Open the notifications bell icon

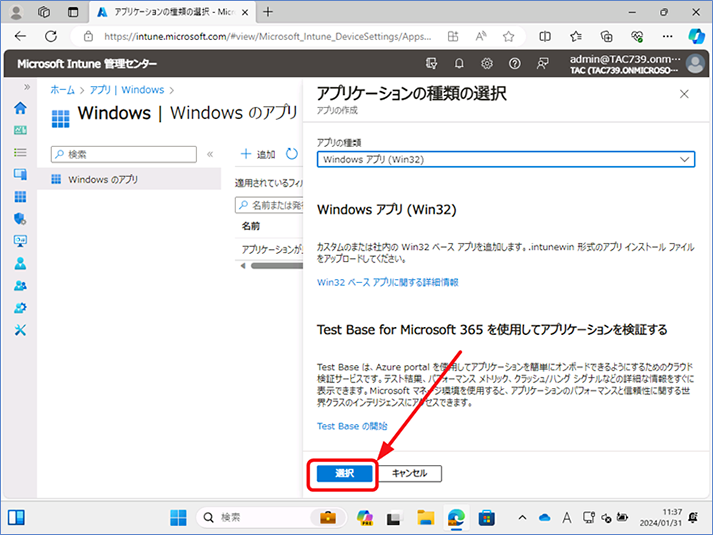pos(459,64)
